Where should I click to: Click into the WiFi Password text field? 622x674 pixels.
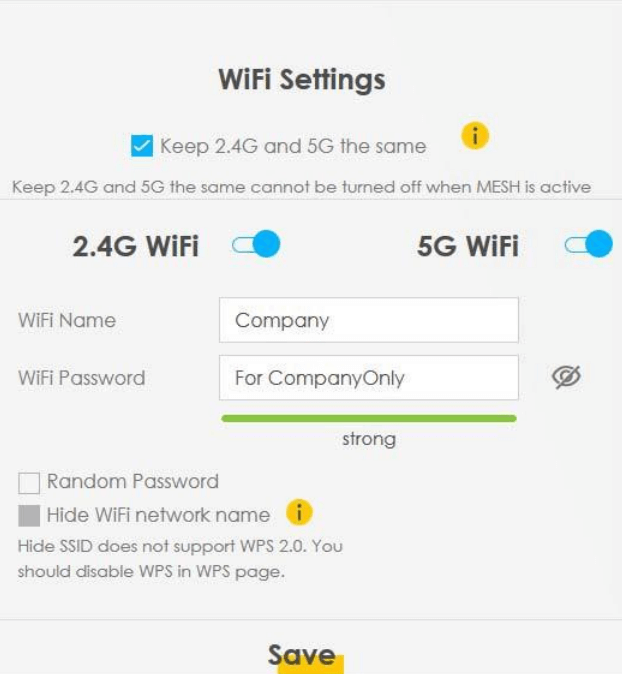coord(368,378)
